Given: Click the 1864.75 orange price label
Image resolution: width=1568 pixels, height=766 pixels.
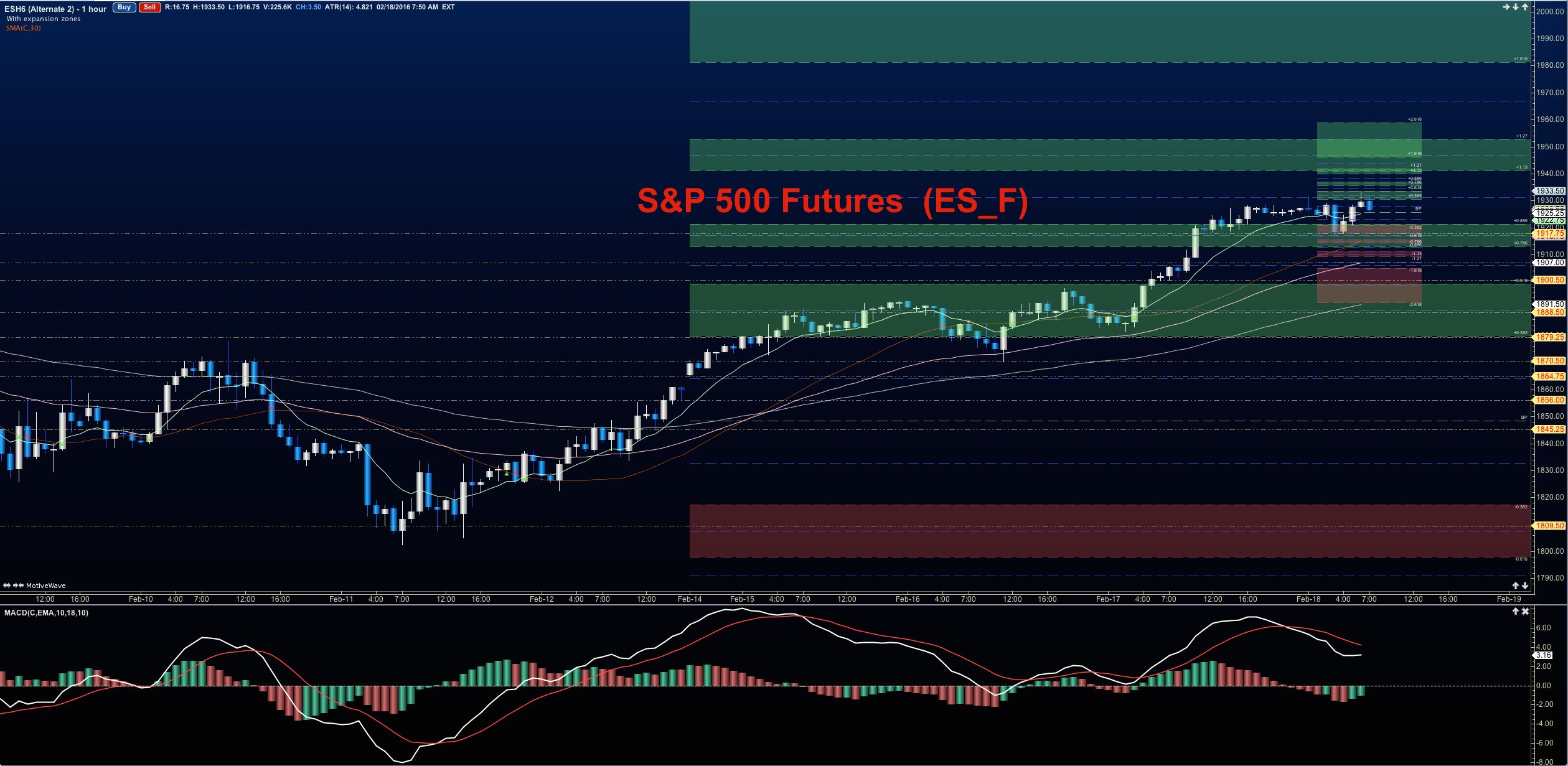Looking at the screenshot, I should [x=1549, y=376].
